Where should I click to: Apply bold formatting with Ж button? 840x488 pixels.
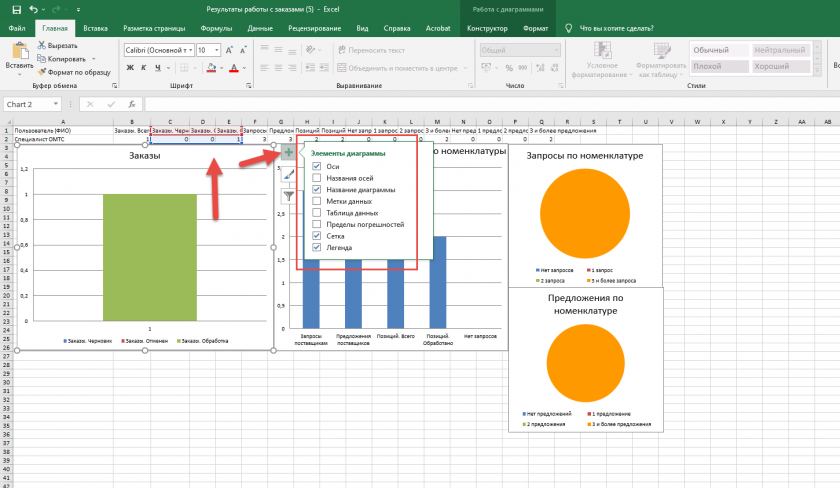130,68
